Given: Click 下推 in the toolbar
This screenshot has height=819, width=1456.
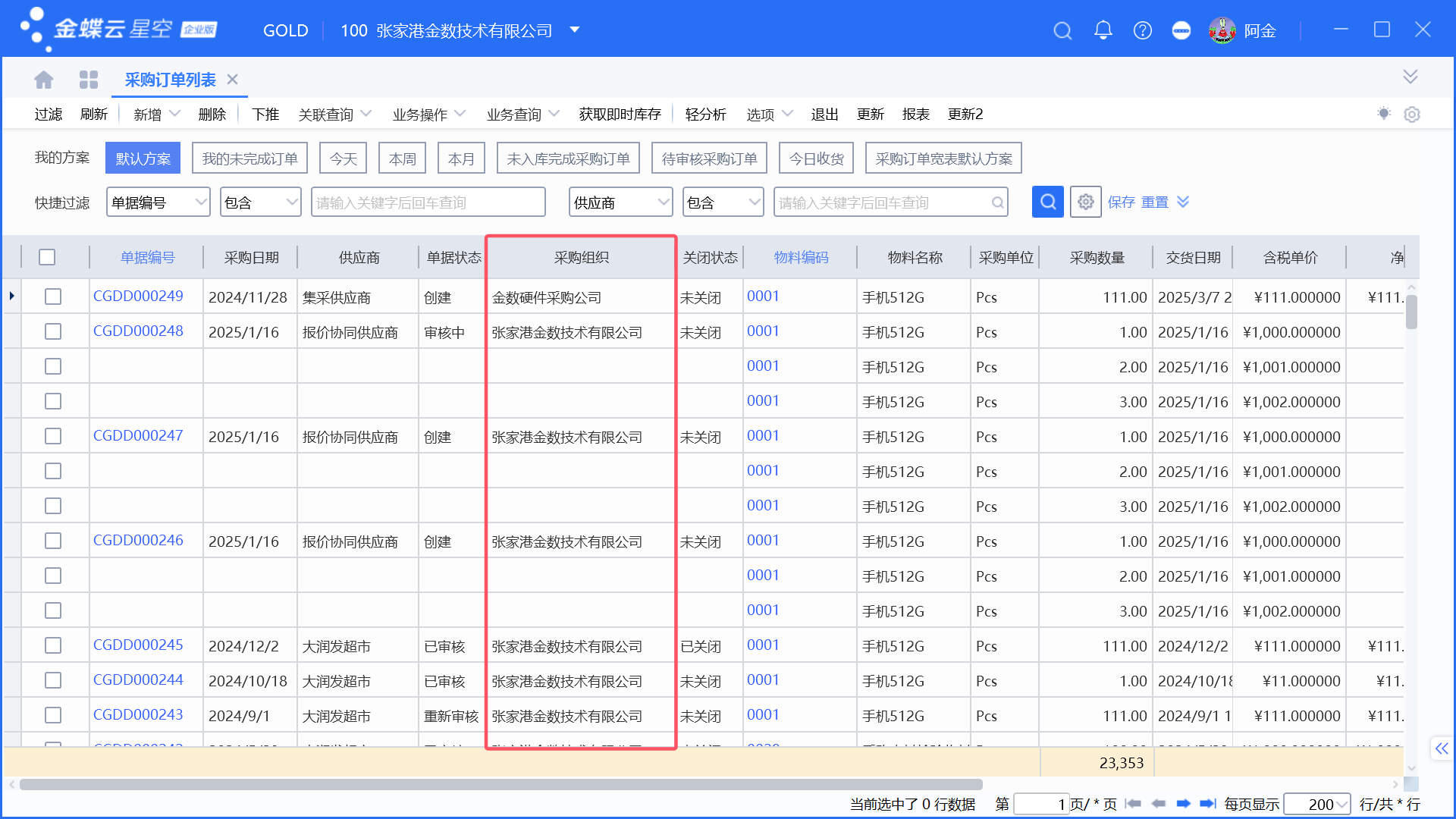Looking at the screenshot, I should point(265,114).
